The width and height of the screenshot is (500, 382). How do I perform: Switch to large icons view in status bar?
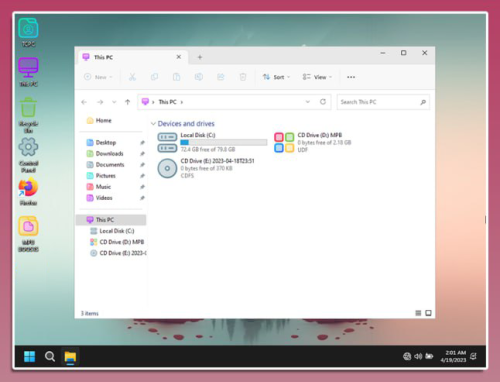(x=428, y=313)
